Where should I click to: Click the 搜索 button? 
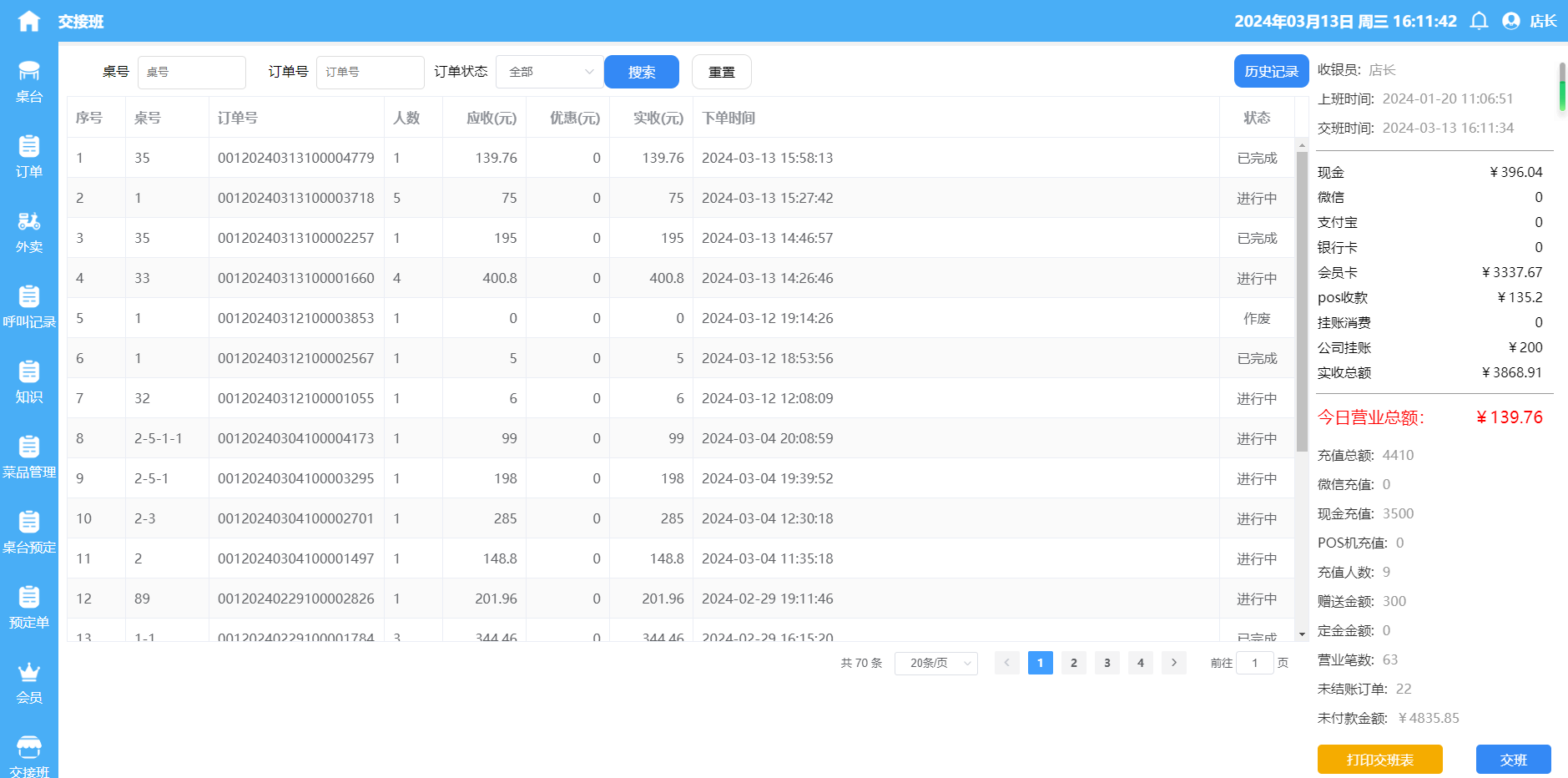click(642, 72)
